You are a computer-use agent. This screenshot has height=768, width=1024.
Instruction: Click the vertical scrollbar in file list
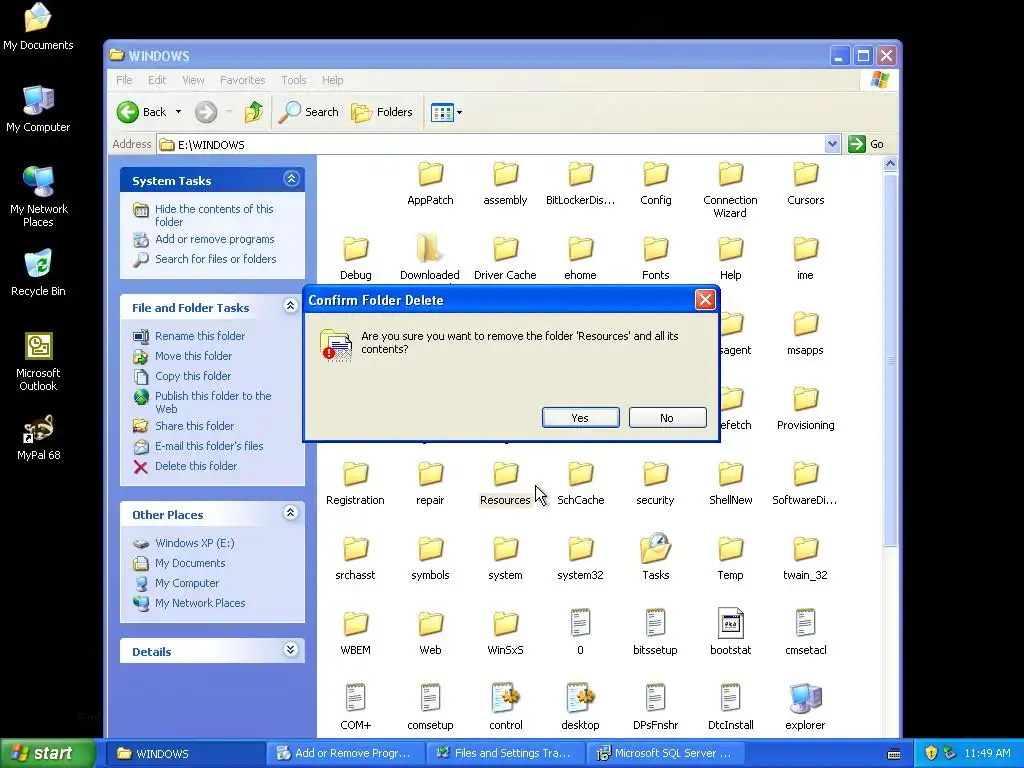890,359
